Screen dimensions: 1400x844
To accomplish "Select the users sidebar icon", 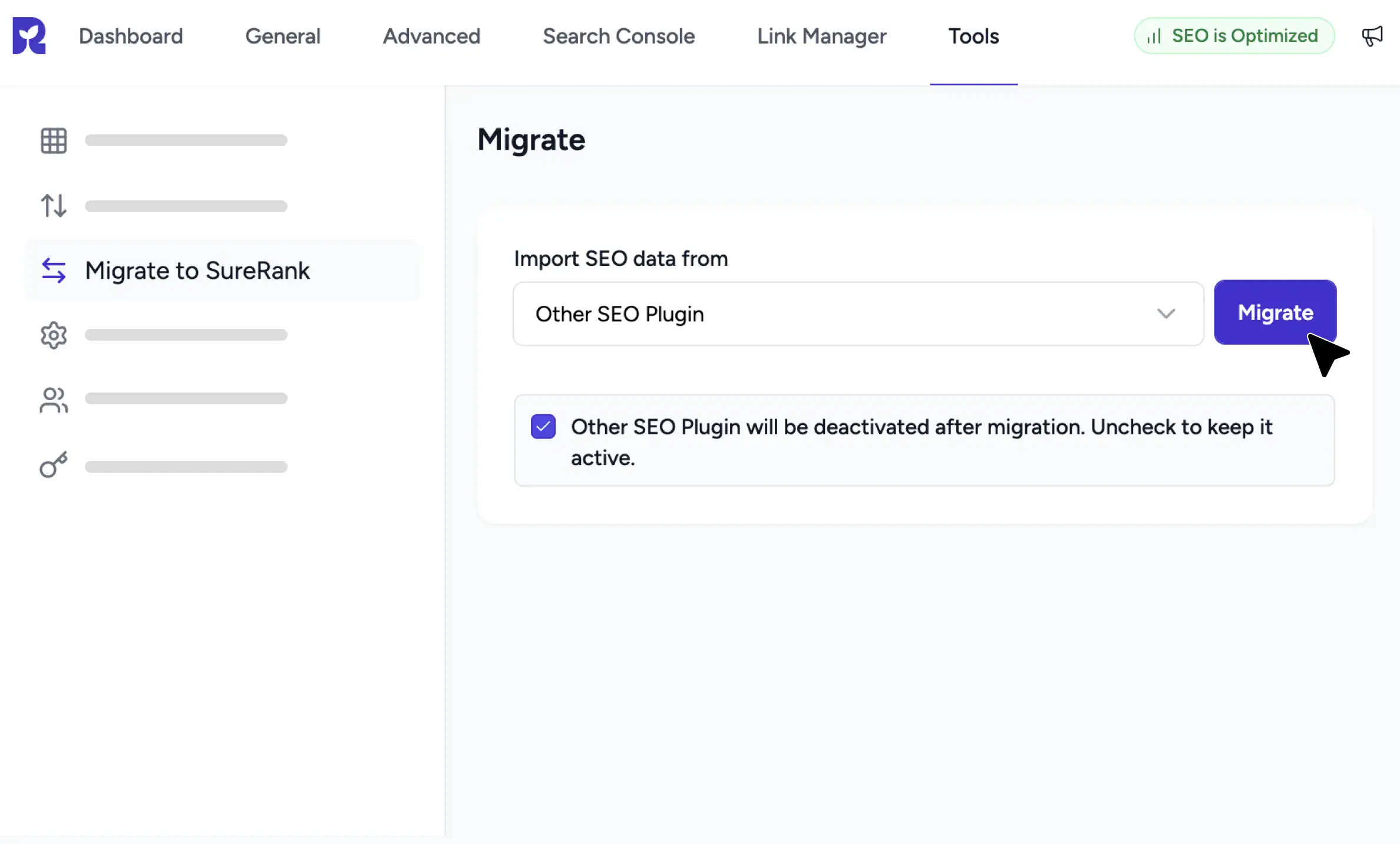I will [54, 400].
